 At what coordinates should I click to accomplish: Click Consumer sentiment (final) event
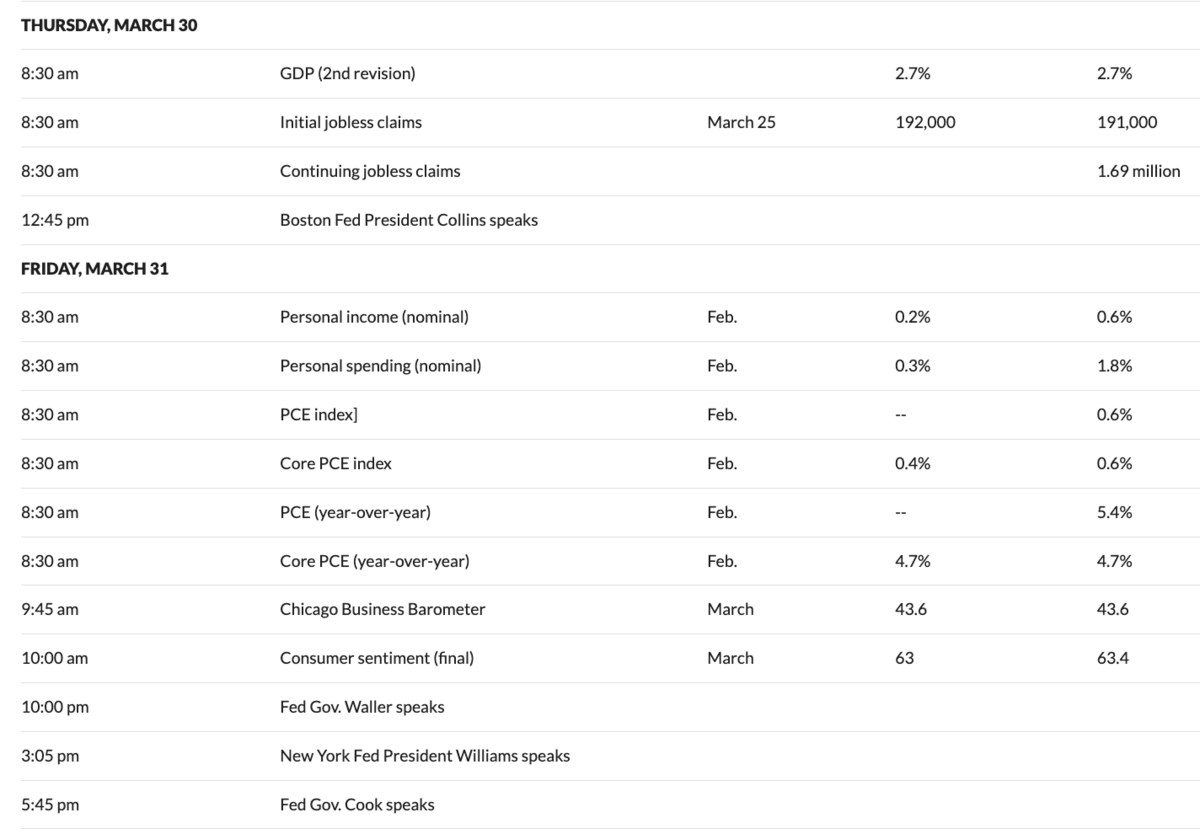click(376, 658)
